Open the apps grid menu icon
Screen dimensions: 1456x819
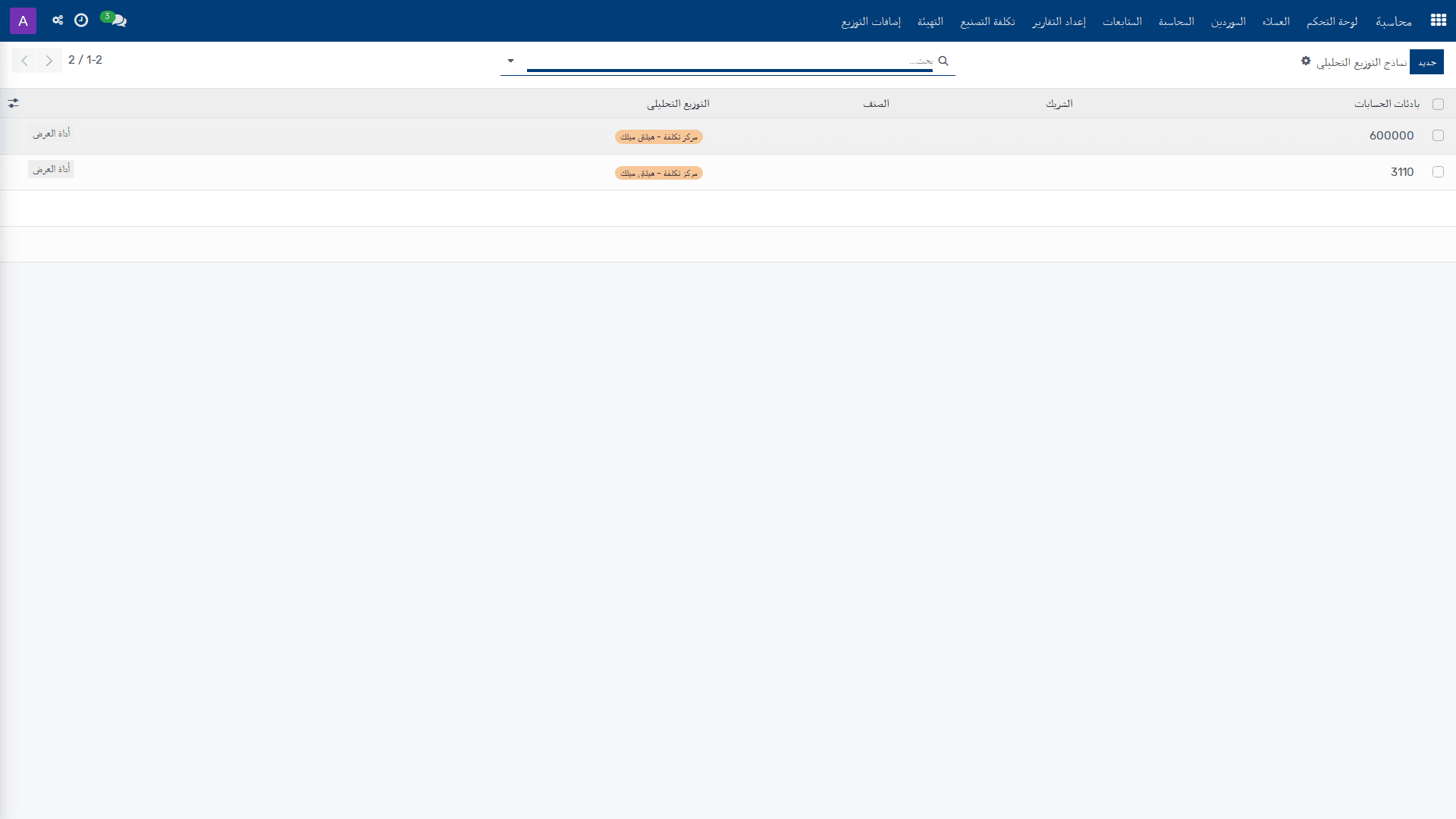tap(1438, 20)
